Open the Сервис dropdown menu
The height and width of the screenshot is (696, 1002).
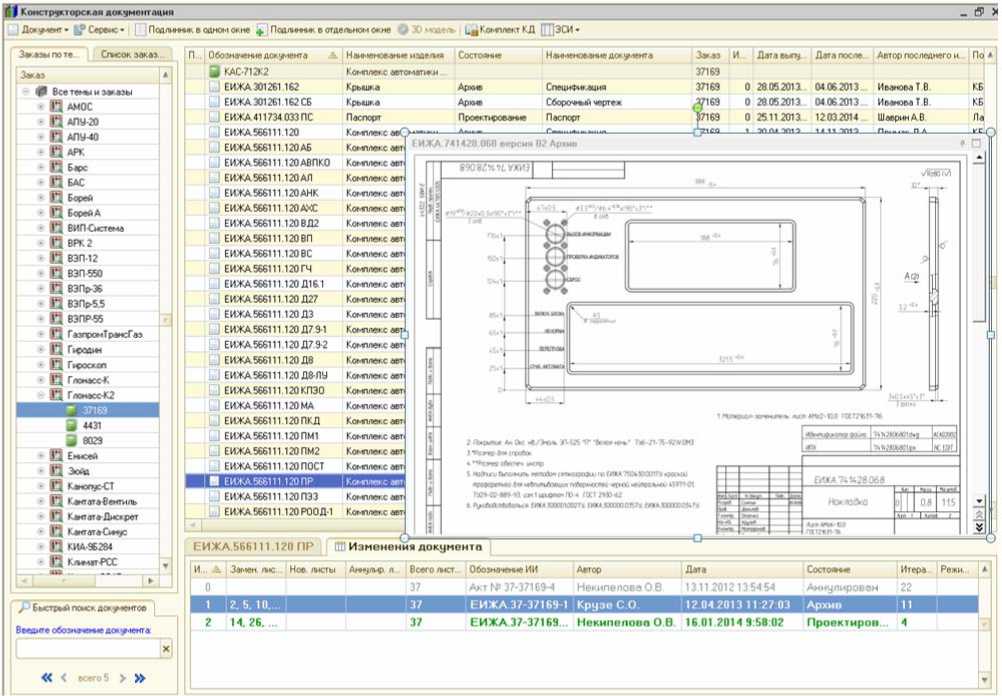click(x=100, y=30)
